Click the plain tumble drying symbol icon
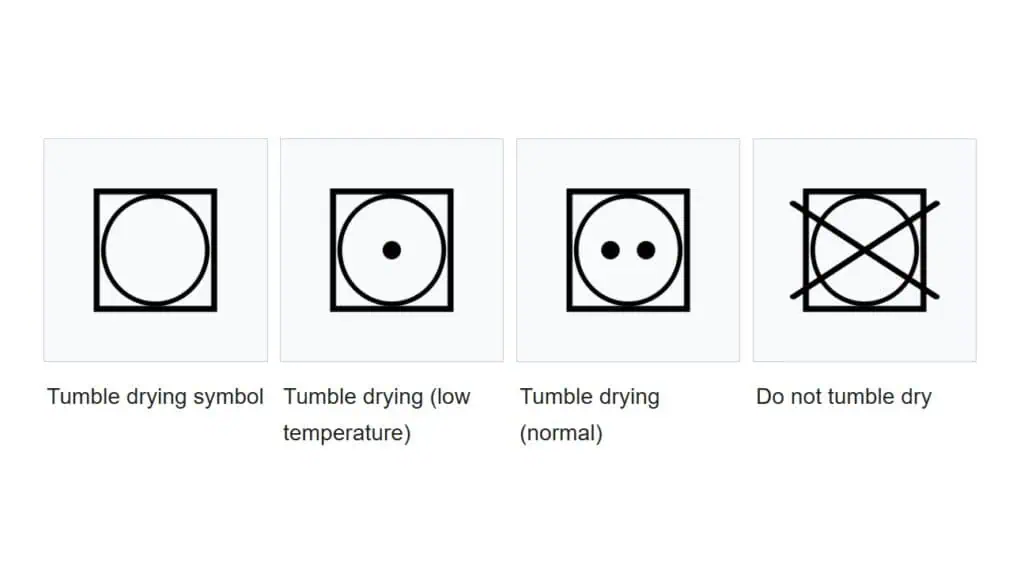This screenshot has height=562, width=1024. (x=155, y=250)
